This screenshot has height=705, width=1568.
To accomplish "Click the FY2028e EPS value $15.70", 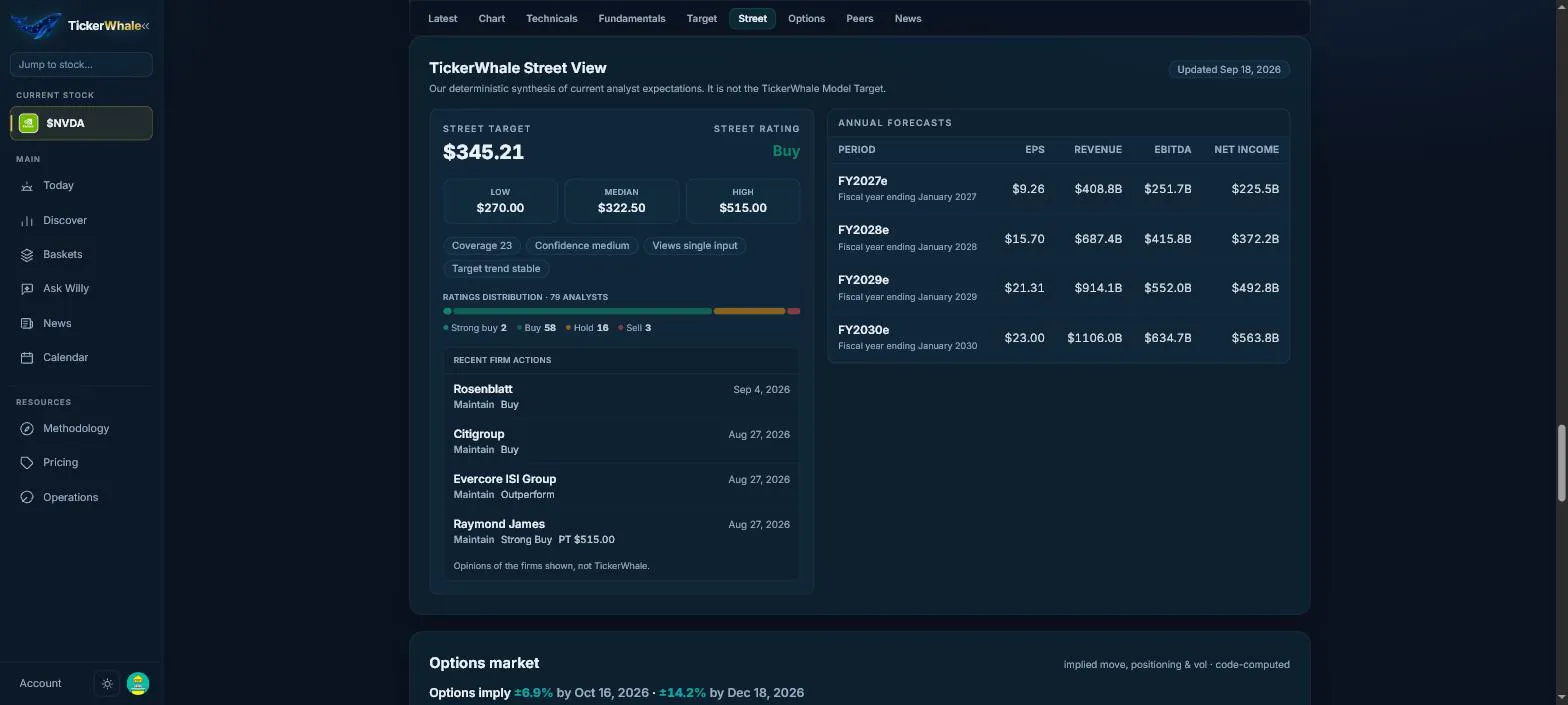I will point(1024,239).
